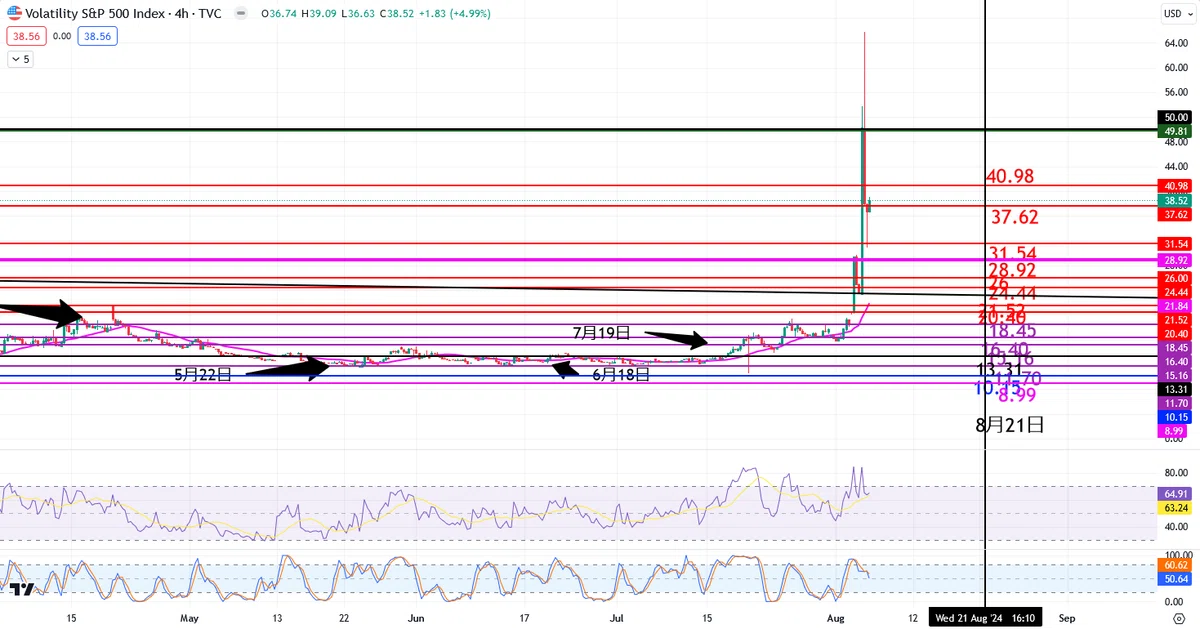Select the 7月19日 text annotation
The image size is (1200, 629).
(x=601, y=331)
